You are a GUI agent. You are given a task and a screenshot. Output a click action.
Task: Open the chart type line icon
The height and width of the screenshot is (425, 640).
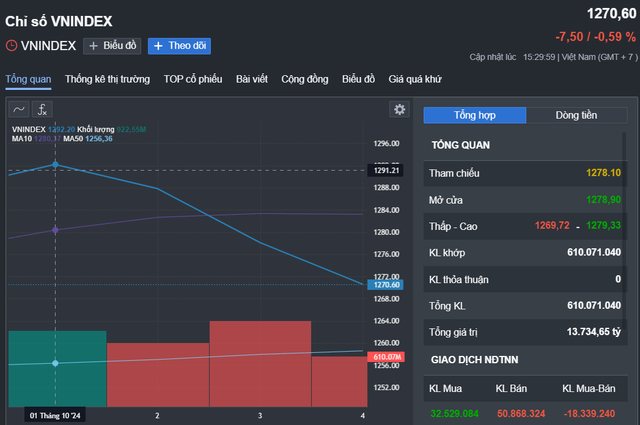pyautogui.click(x=19, y=109)
